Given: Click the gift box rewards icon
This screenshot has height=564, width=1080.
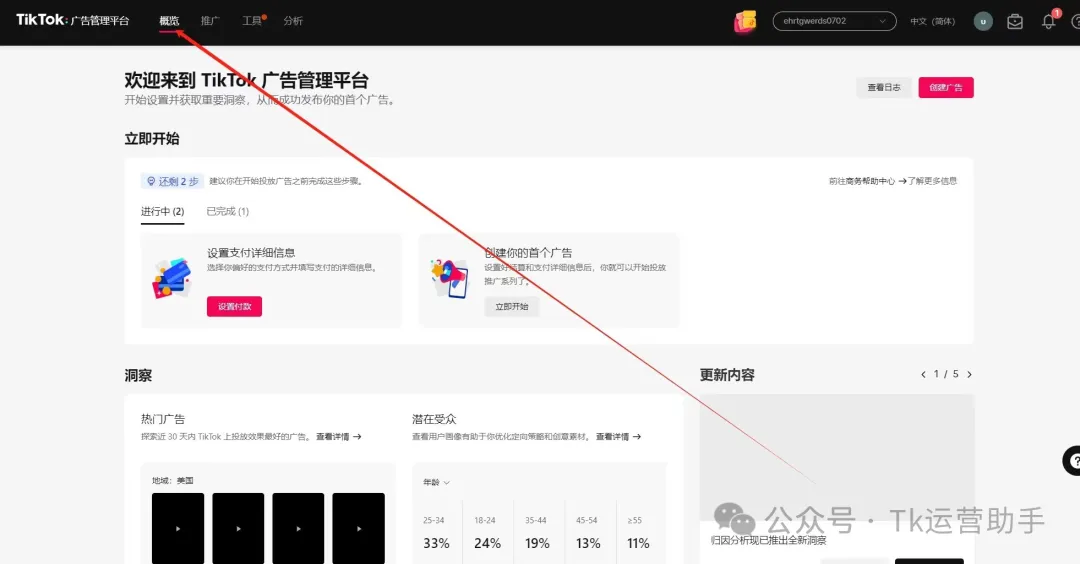Looking at the screenshot, I should pyautogui.click(x=745, y=21).
